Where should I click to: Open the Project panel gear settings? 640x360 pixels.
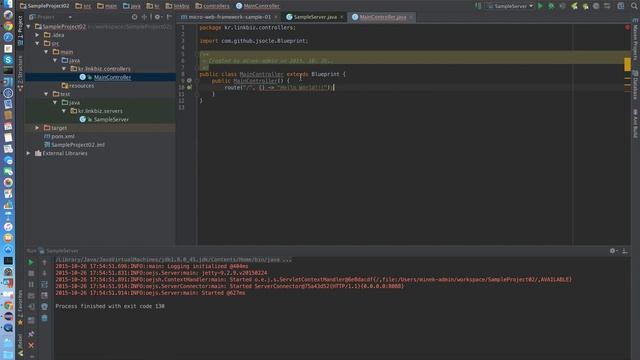pyautogui.click(x=158, y=17)
